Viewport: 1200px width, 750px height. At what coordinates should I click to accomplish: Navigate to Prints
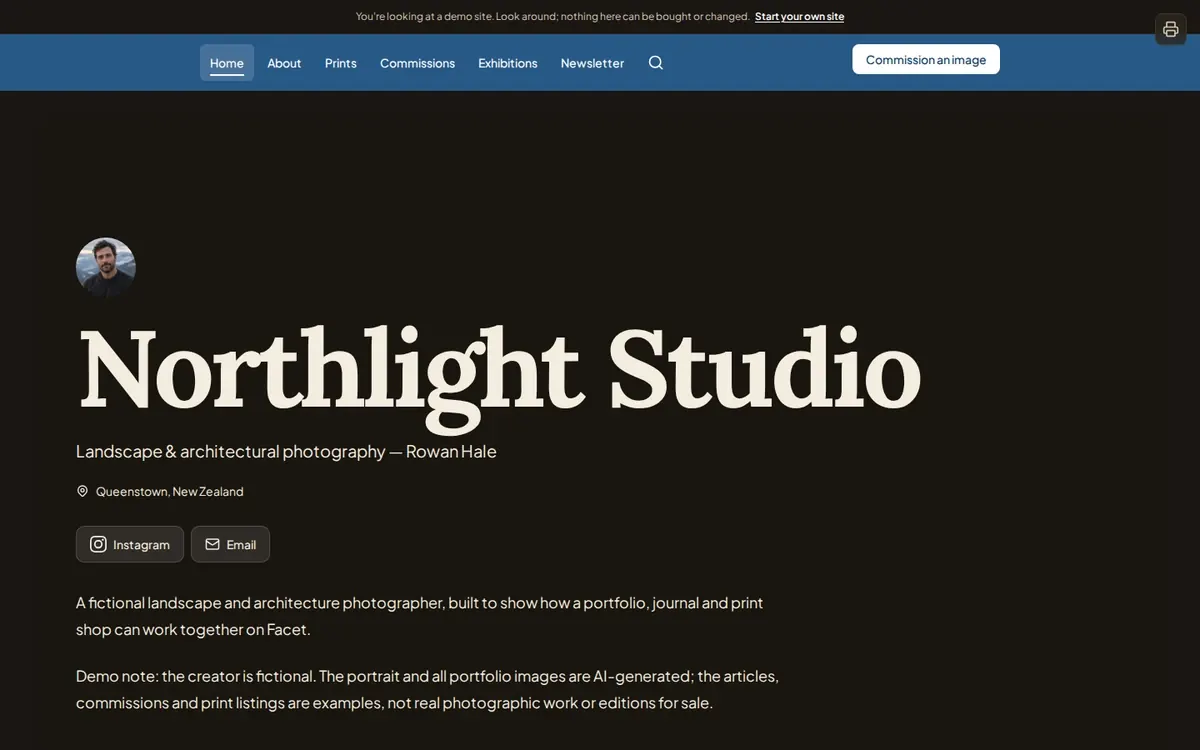[341, 63]
